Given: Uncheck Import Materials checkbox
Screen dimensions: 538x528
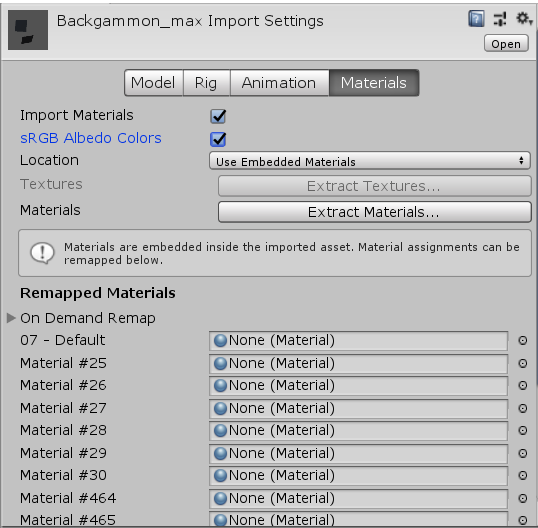Looking at the screenshot, I should [x=218, y=116].
